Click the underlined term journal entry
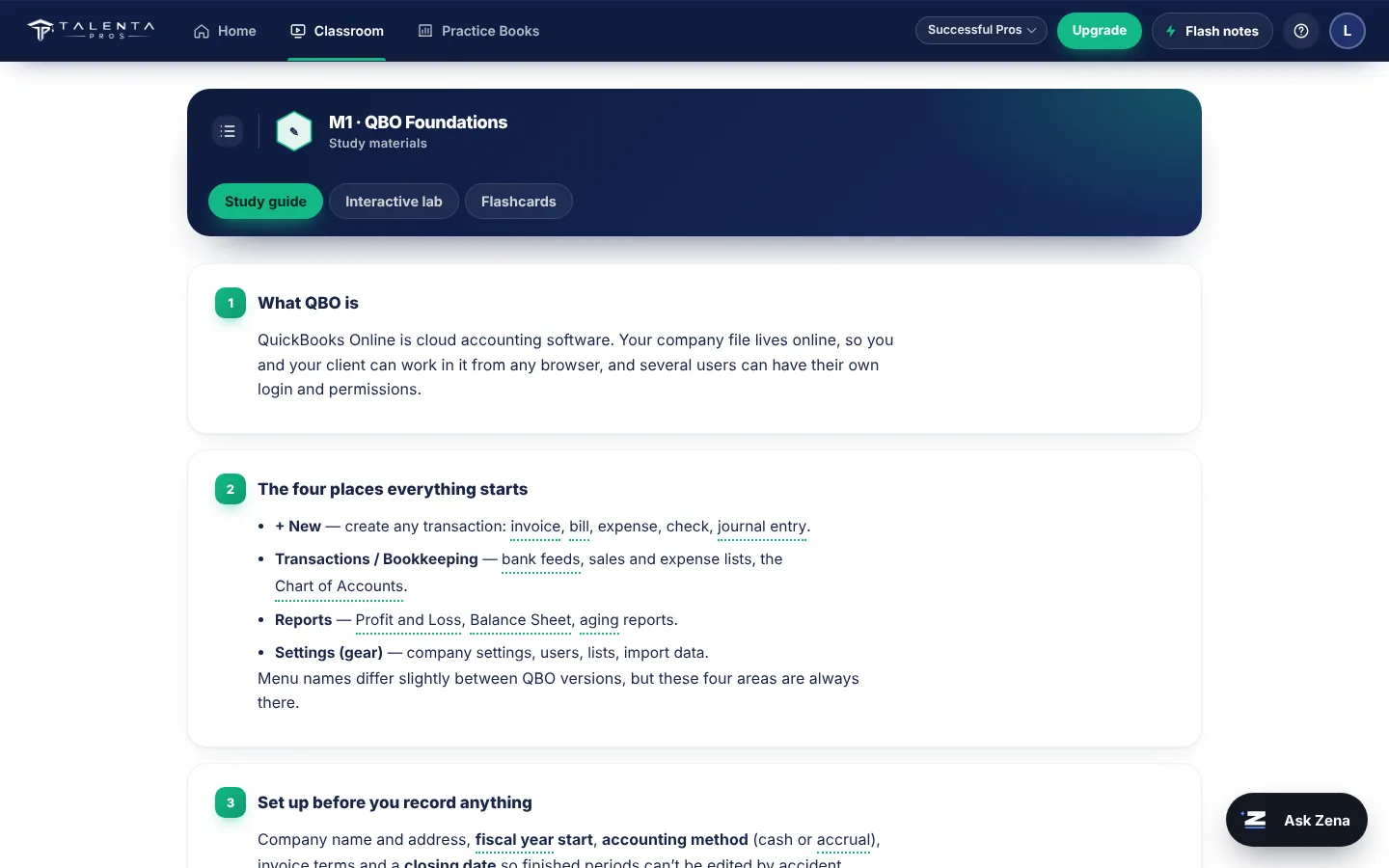1389x868 pixels. pos(762,527)
